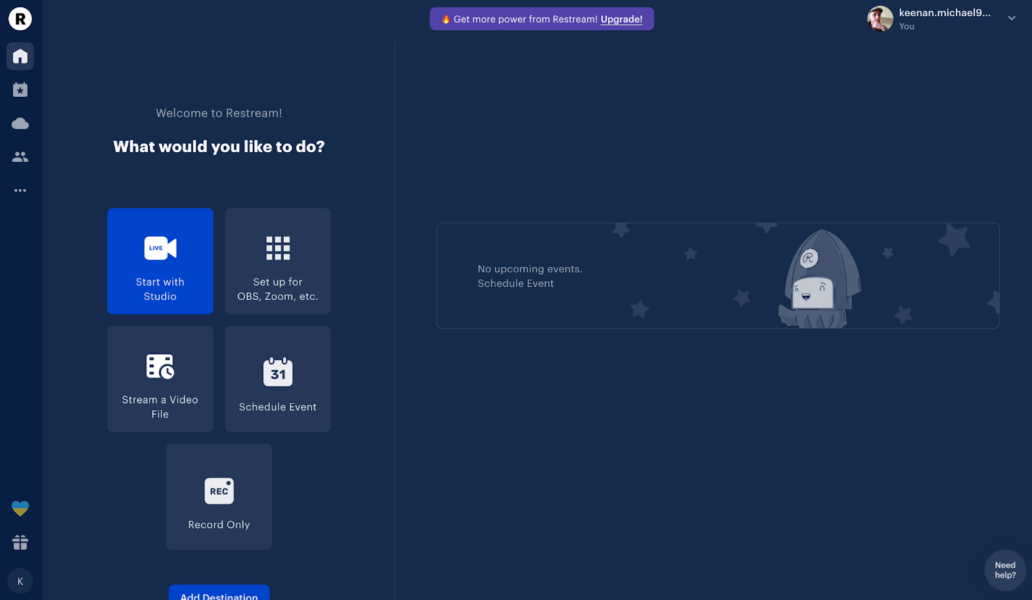Viewport: 1032px width, 600px height.
Task: Open the Schedule Event calendar tile
Action: (x=278, y=379)
